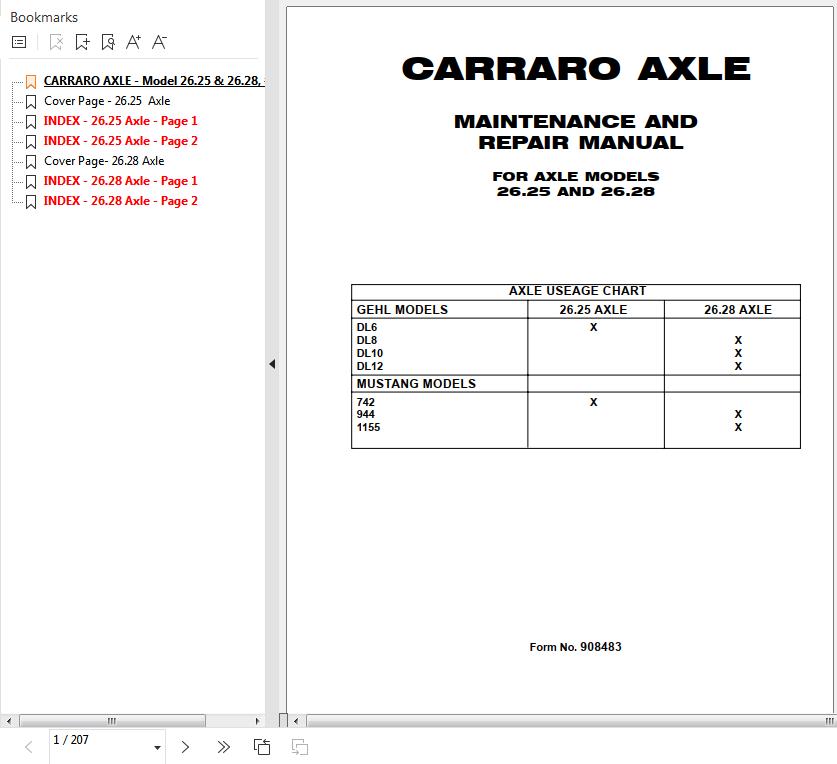837x764 pixels.
Task: Click AXLE USEAGE CHART header
Action: pos(577,291)
